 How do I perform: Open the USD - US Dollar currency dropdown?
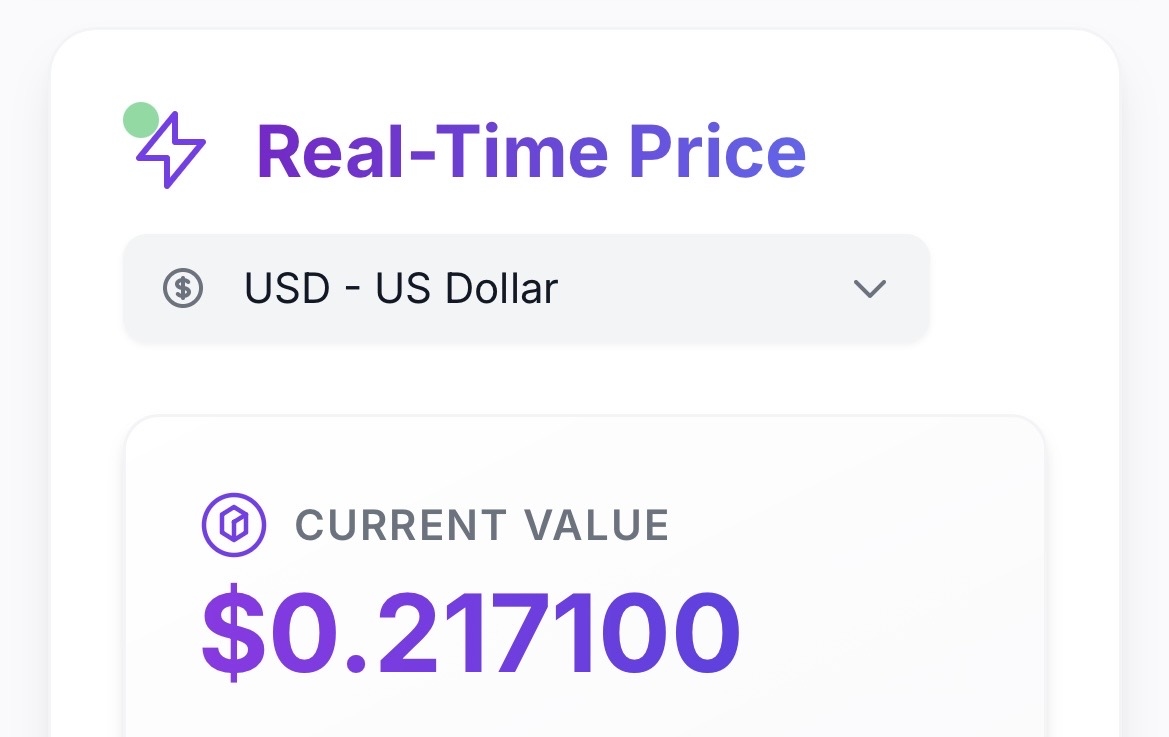(526, 289)
